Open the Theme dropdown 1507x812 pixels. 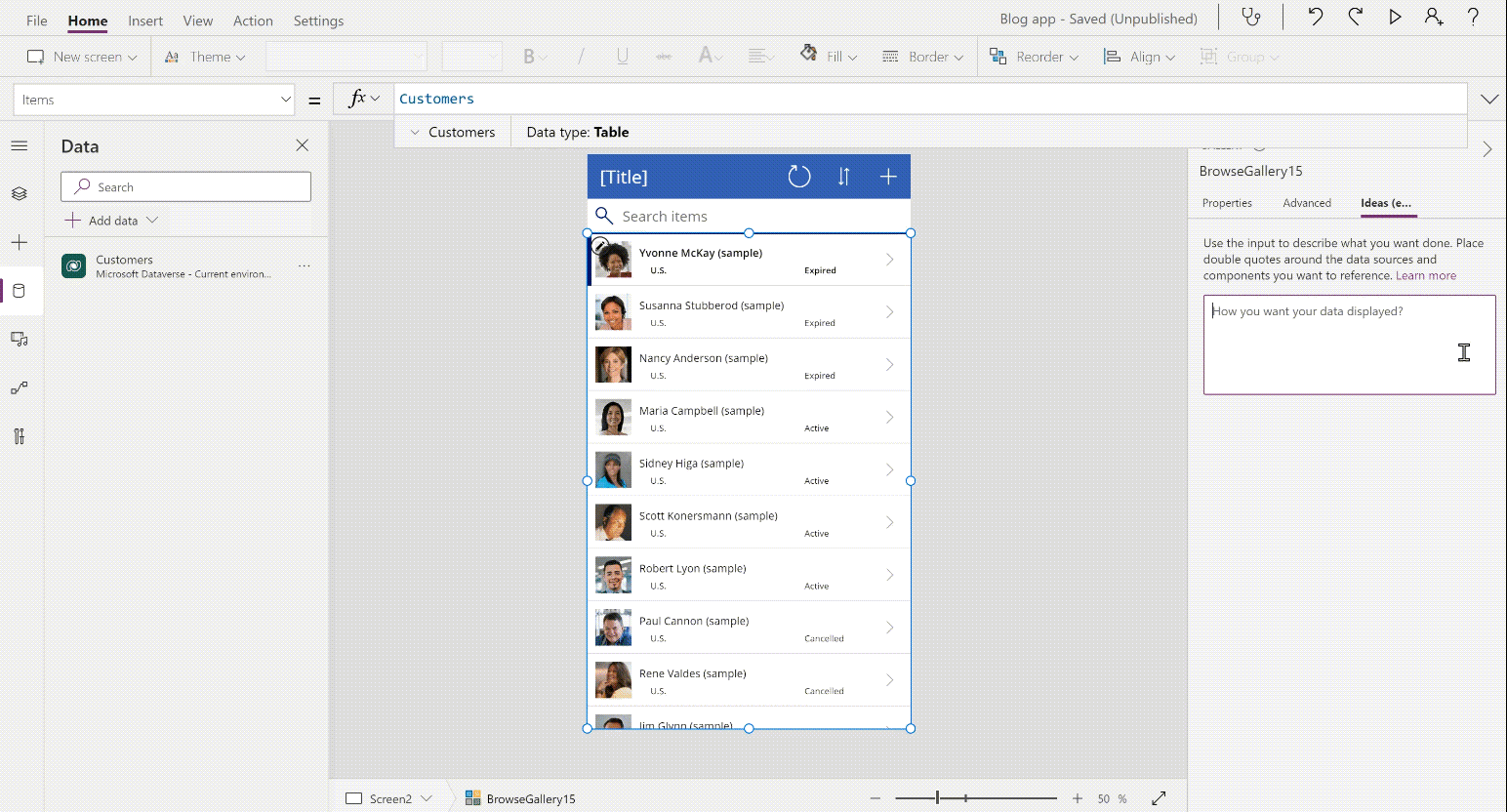pyautogui.click(x=205, y=56)
